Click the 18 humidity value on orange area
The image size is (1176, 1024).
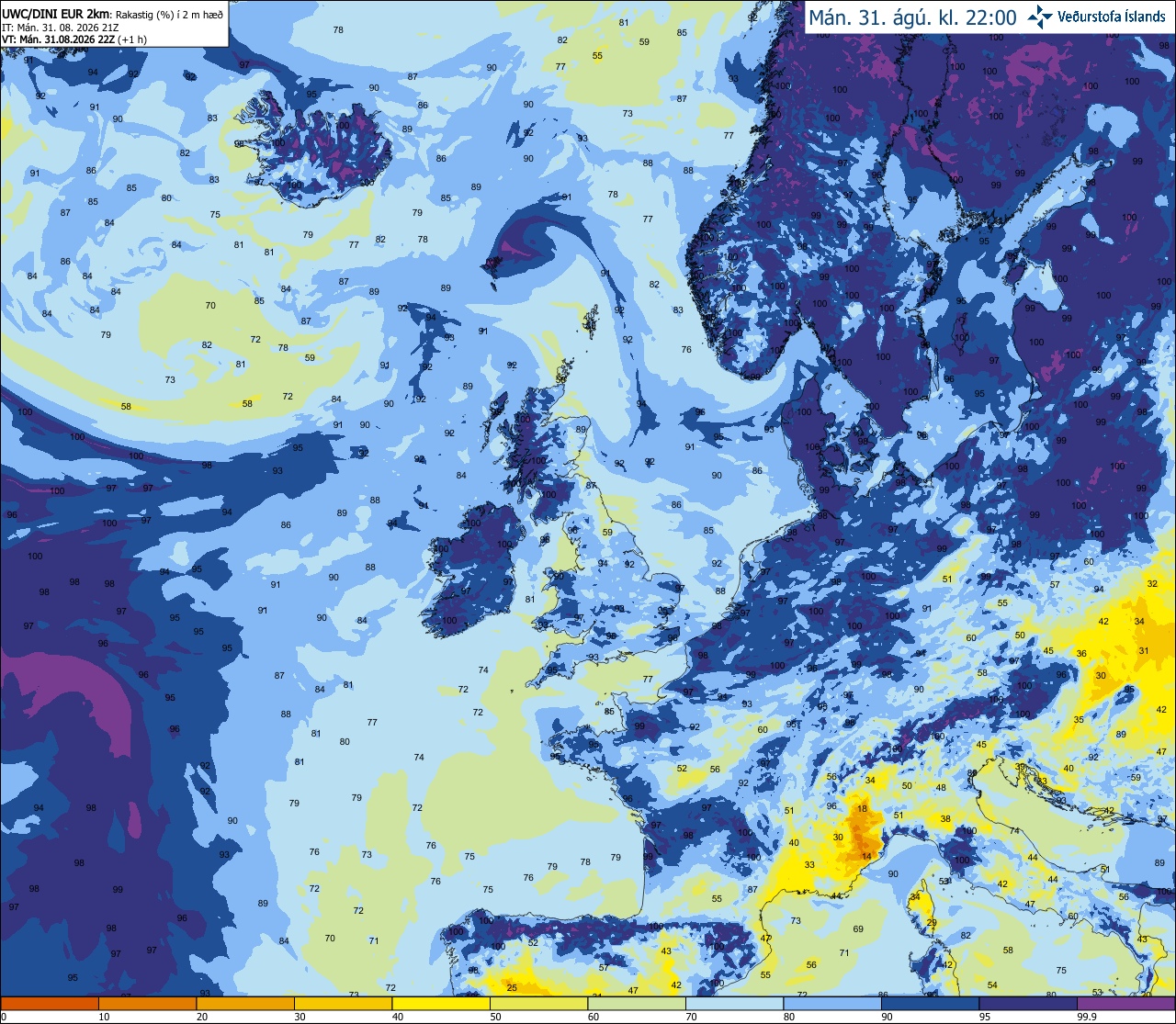[862, 809]
